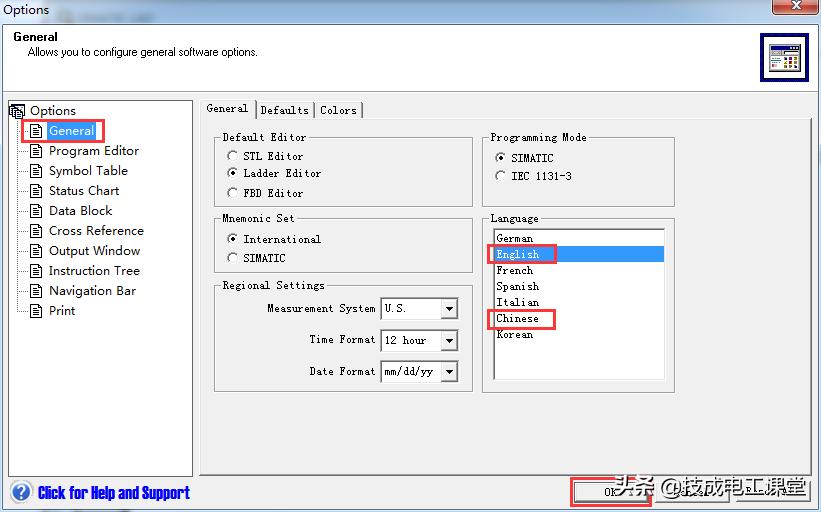Click the Navigation Bar page icon
The height and width of the screenshot is (512, 821).
click(x=36, y=291)
